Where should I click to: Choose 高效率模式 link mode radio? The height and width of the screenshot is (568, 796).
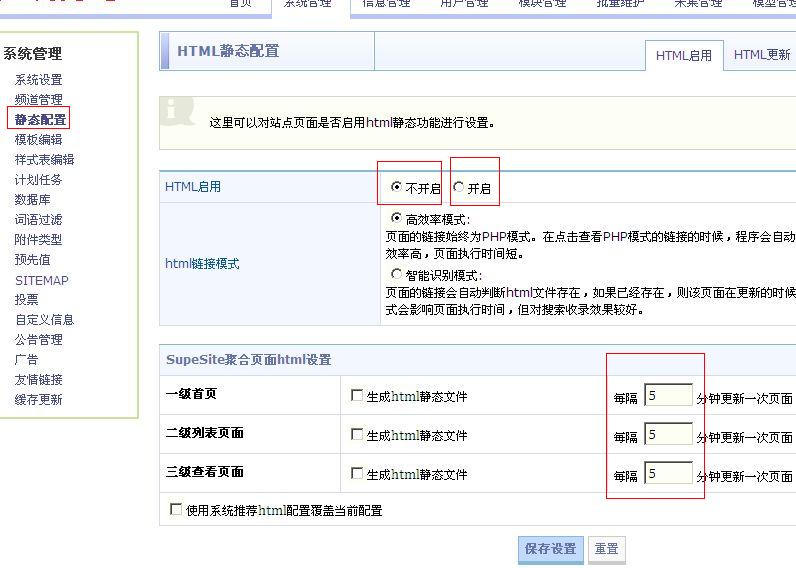(396, 218)
